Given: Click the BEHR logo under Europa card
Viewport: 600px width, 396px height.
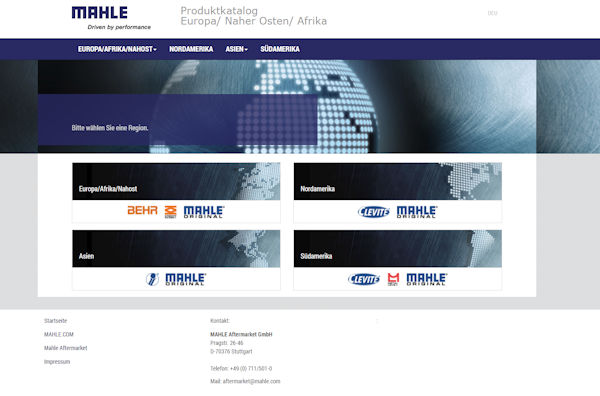Looking at the screenshot, I should [142, 210].
